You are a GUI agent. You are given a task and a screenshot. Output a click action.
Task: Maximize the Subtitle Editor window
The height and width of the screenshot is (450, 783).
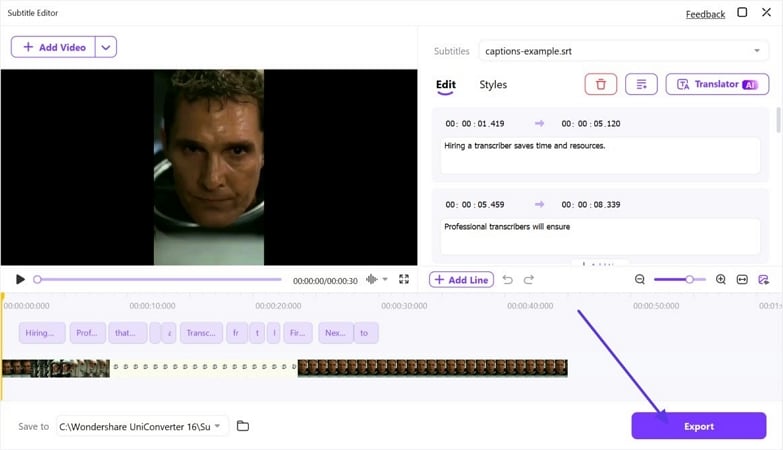[742, 12]
